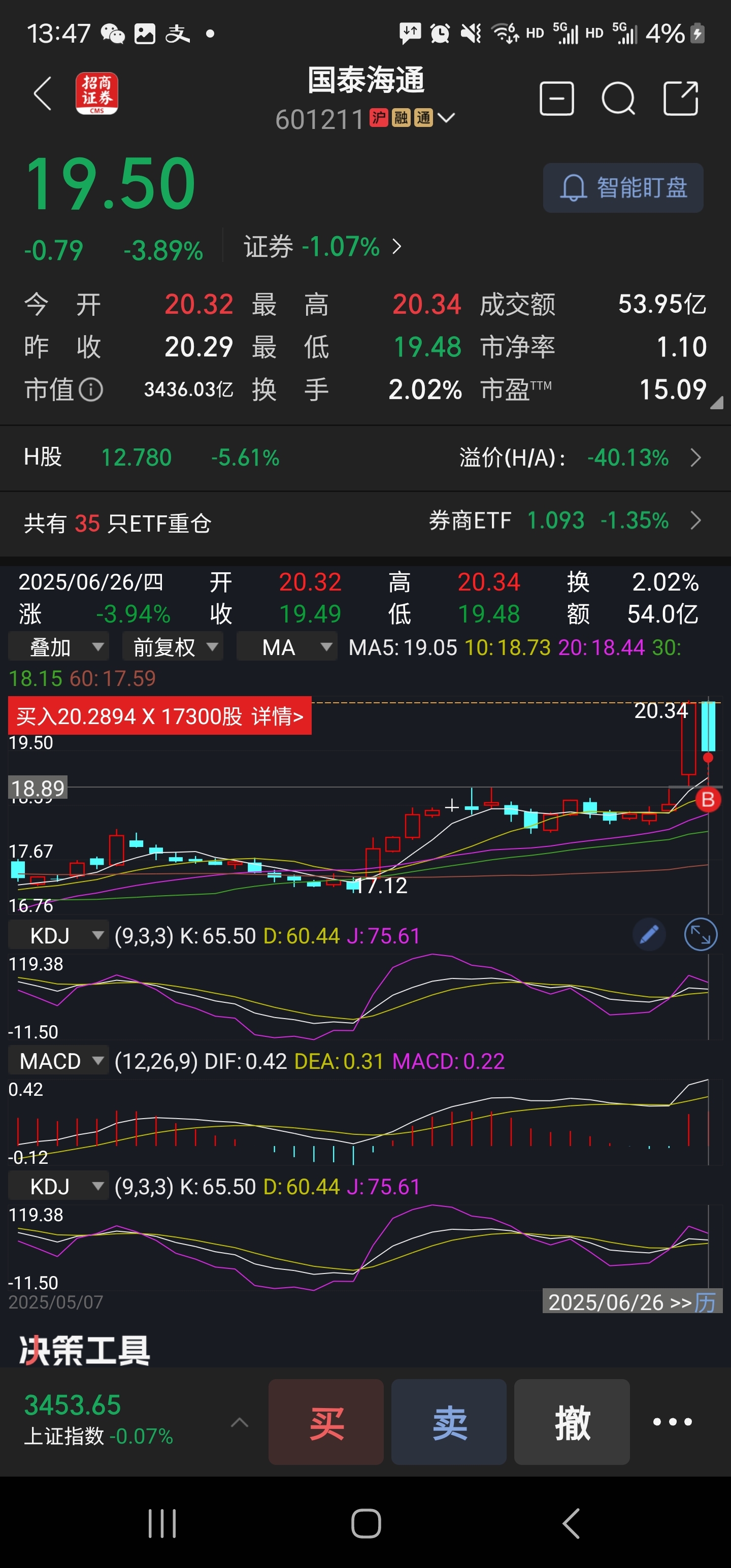Tap the back arrow at top left
This screenshot has height=1568, width=731.
coord(42,94)
